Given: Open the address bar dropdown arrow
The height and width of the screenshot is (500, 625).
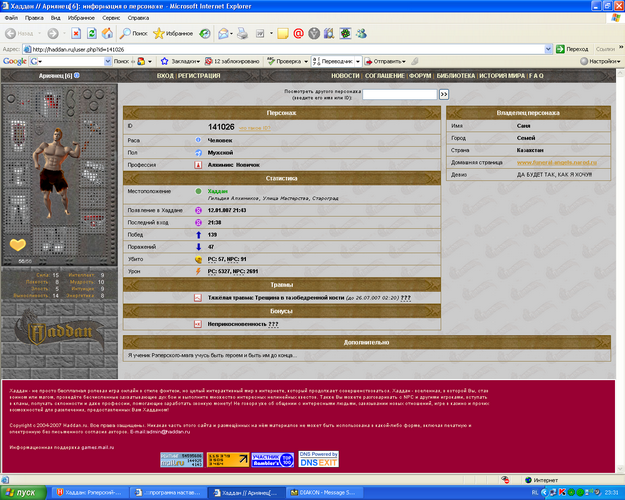Looking at the screenshot, I should (548, 49).
